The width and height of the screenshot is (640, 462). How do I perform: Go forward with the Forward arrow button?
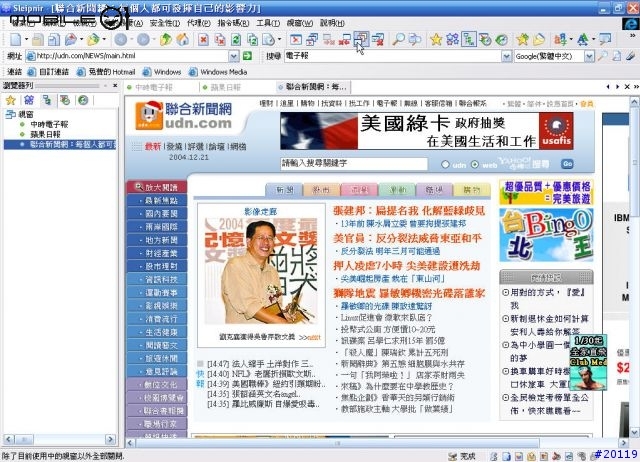[143, 40]
